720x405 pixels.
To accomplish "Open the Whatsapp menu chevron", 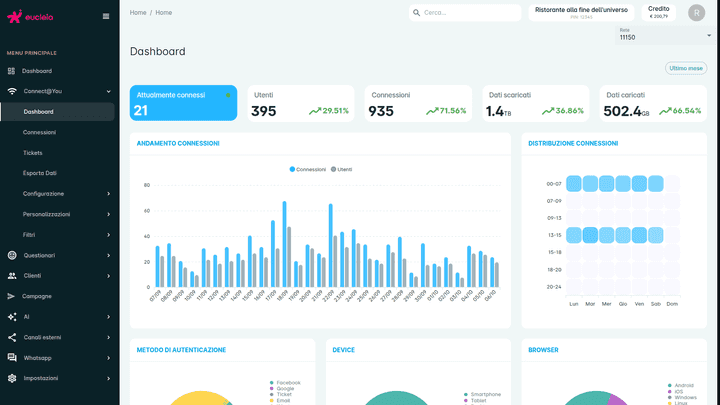I will click(109, 358).
